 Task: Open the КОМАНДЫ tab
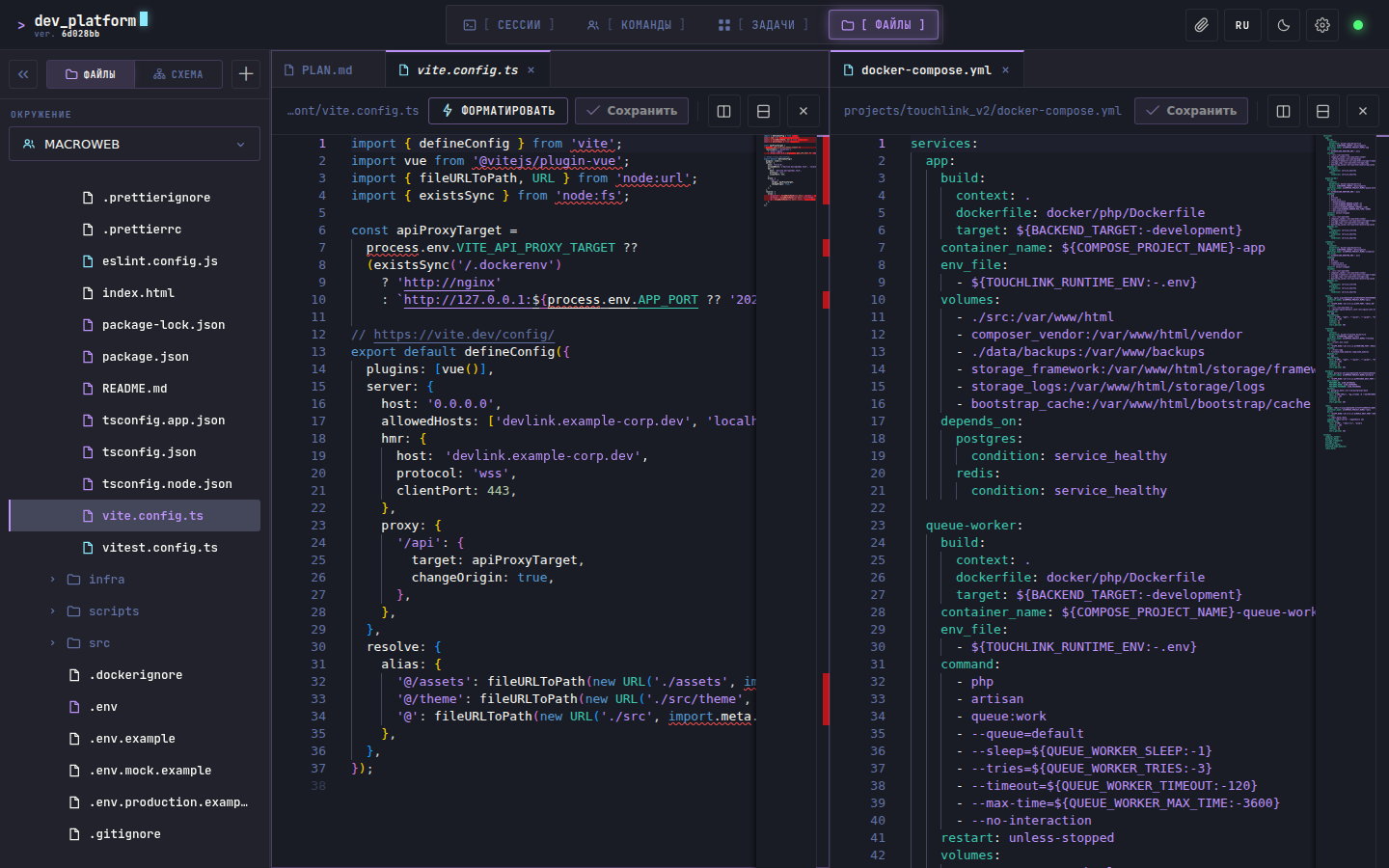tap(636, 25)
